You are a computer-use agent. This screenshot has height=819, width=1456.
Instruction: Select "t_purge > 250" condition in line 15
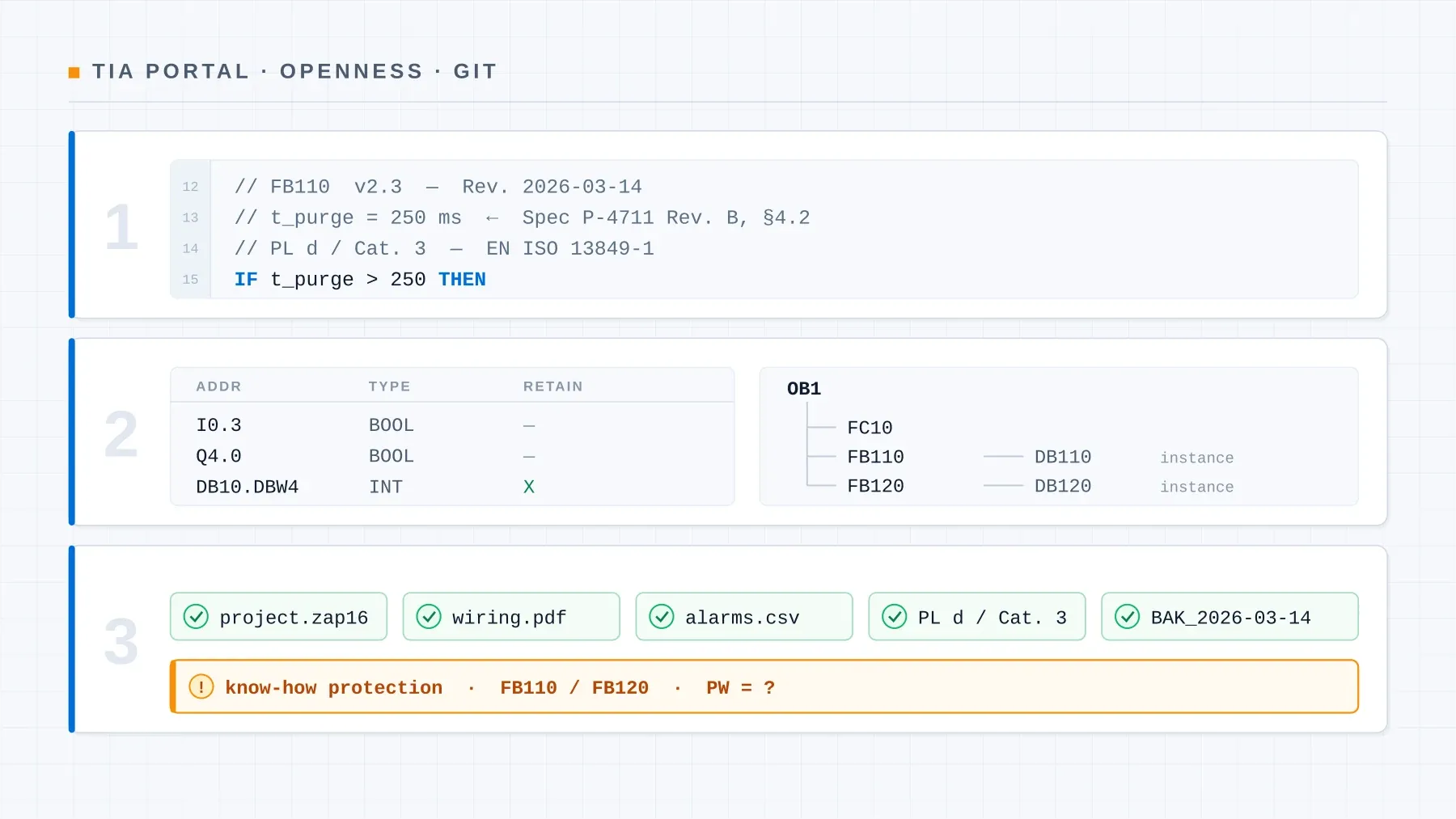(348, 280)
